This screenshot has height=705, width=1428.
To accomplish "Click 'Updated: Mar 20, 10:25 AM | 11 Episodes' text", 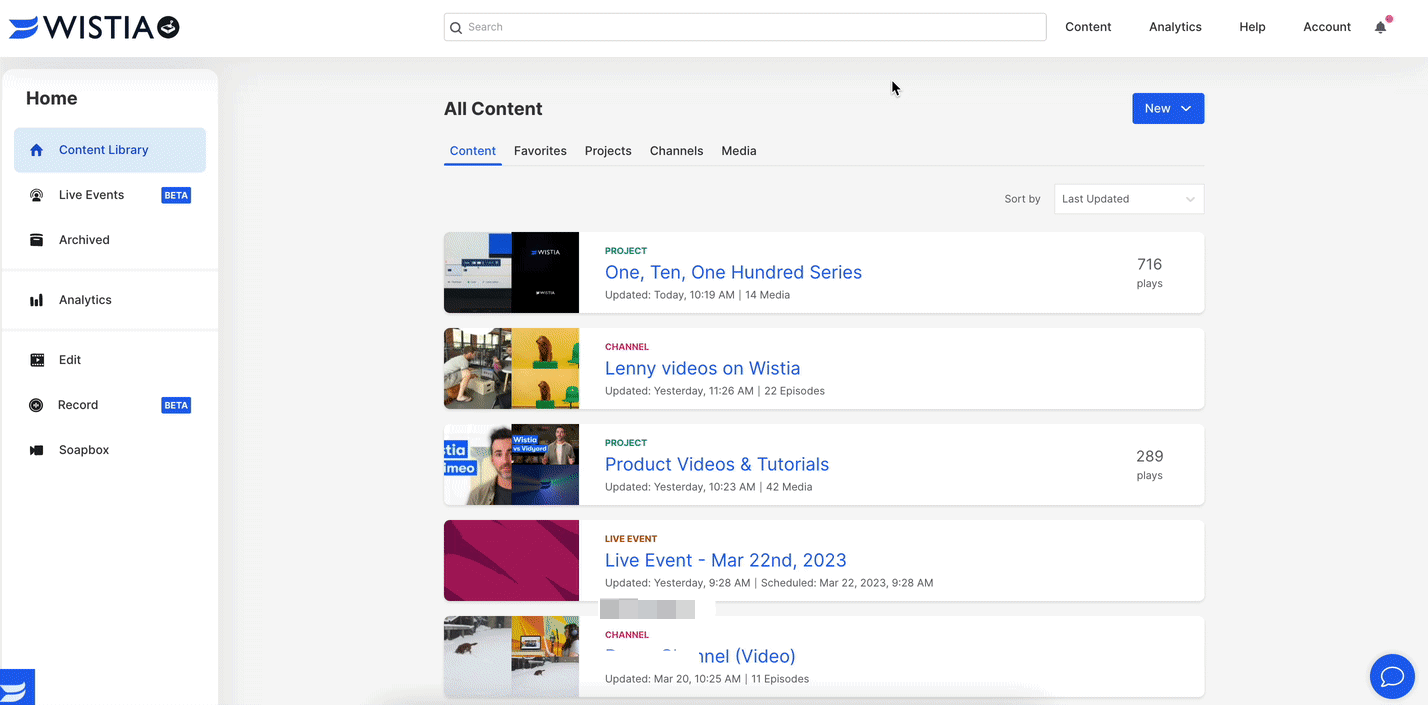I will tap(707, 679).
